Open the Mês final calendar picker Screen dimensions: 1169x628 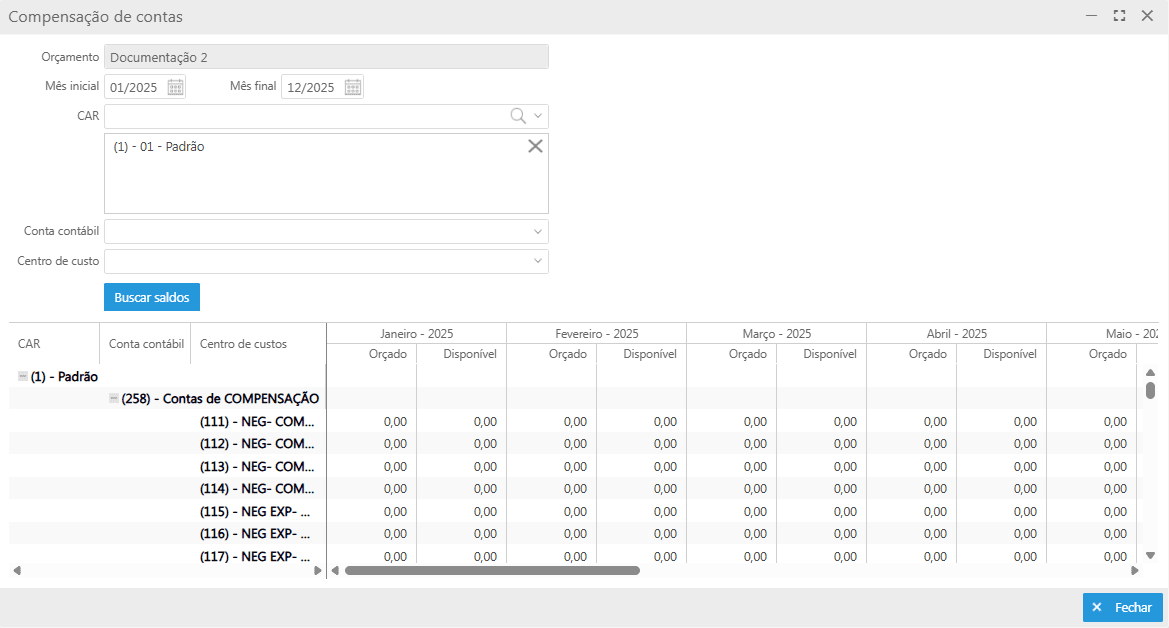point(352,87)
